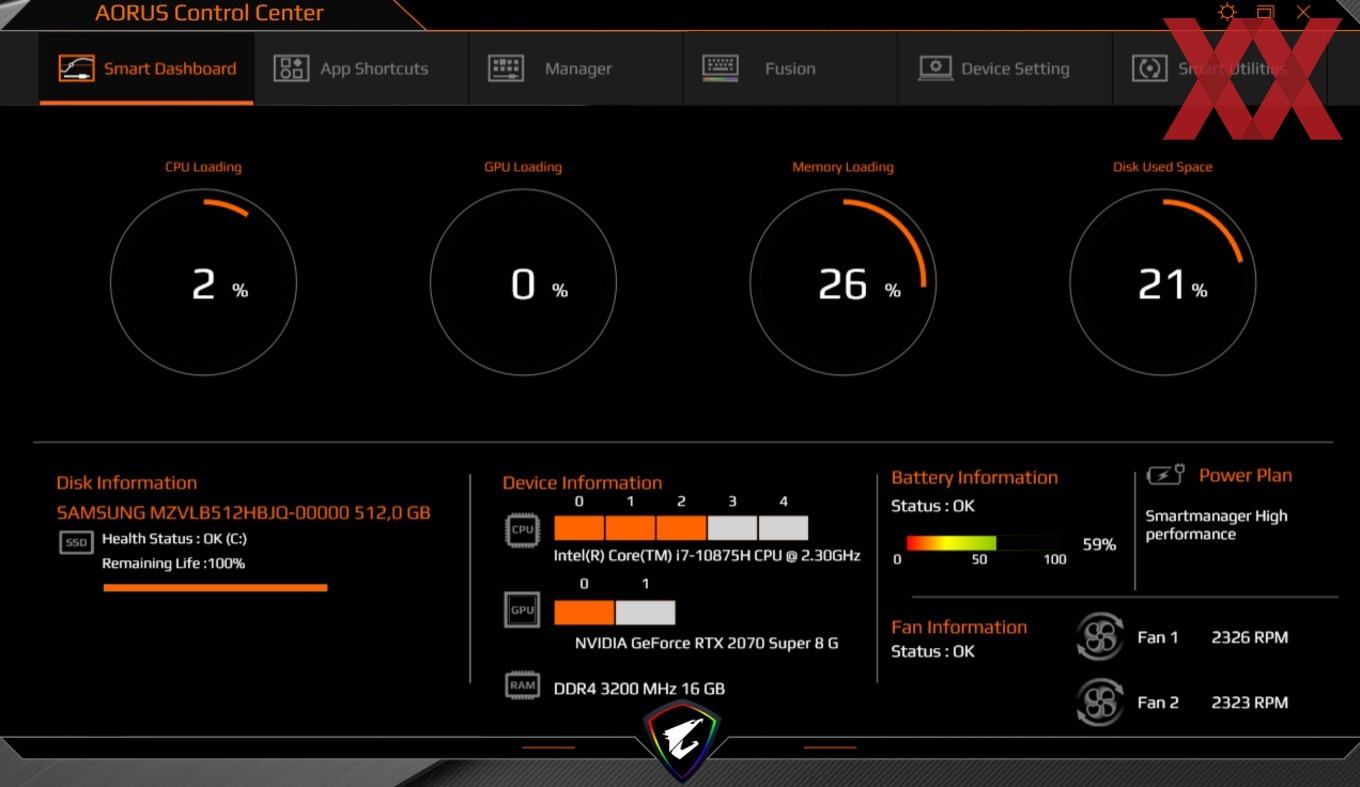This screenshot has height=787, width=1360.
Task: Go to the Fusion tab
Action: click(790, 68)
